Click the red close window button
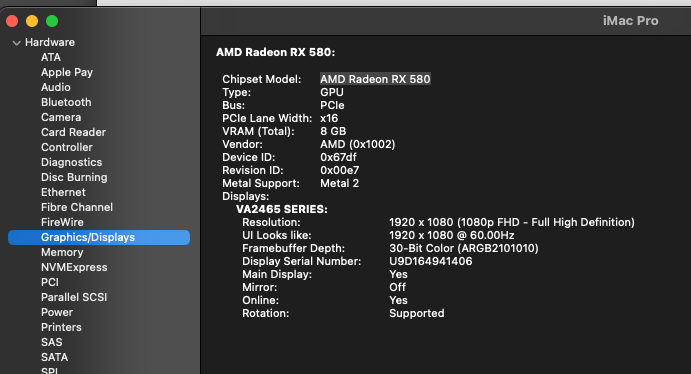The image size is (691, 374). [x=12, y=21]
